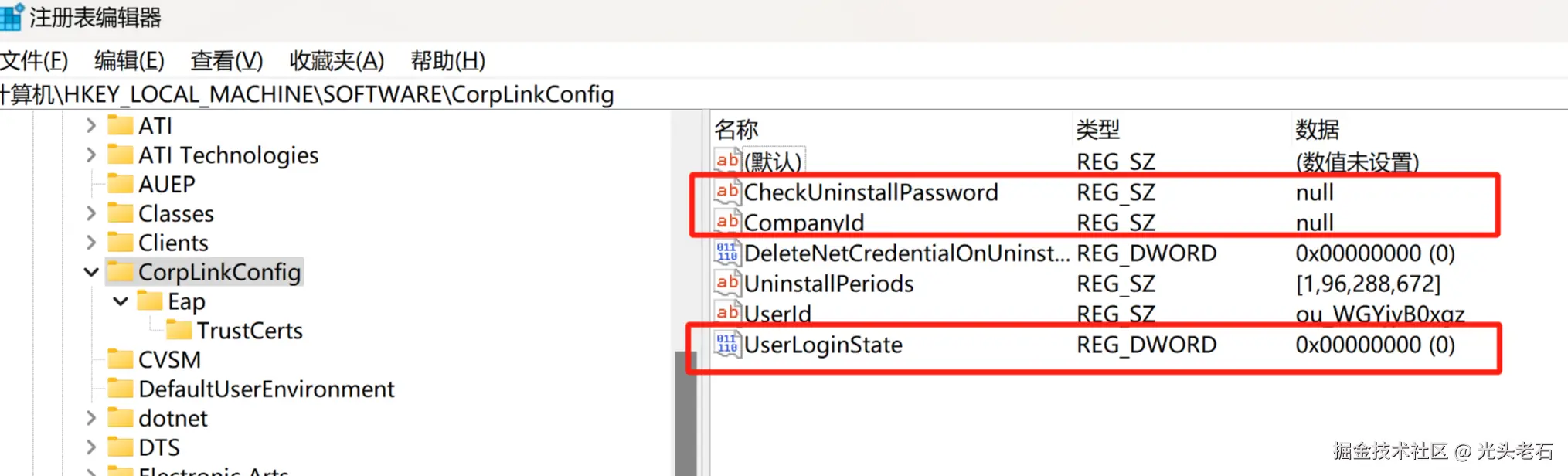Collapse the Eap subkey node
The width and height of the screenshot is (1568, 476).
tap(121, 301)
